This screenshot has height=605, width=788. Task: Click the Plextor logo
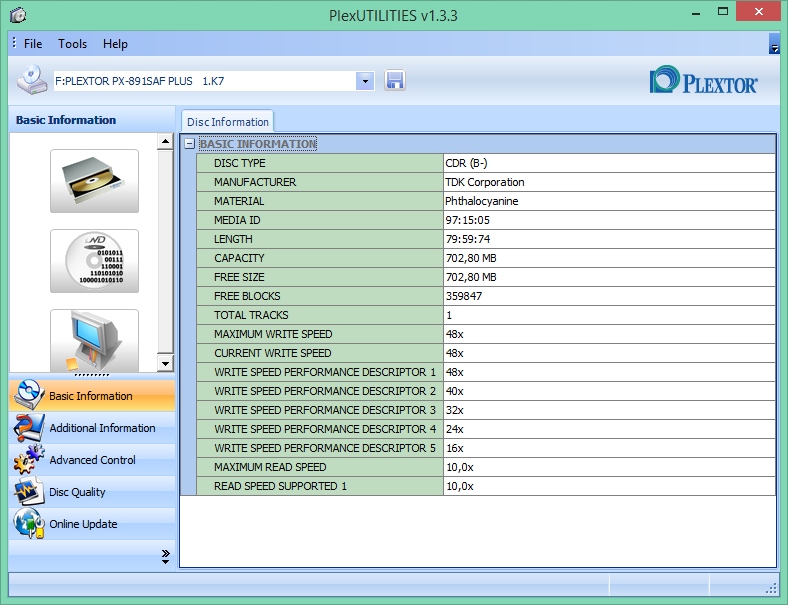(704, 81)
